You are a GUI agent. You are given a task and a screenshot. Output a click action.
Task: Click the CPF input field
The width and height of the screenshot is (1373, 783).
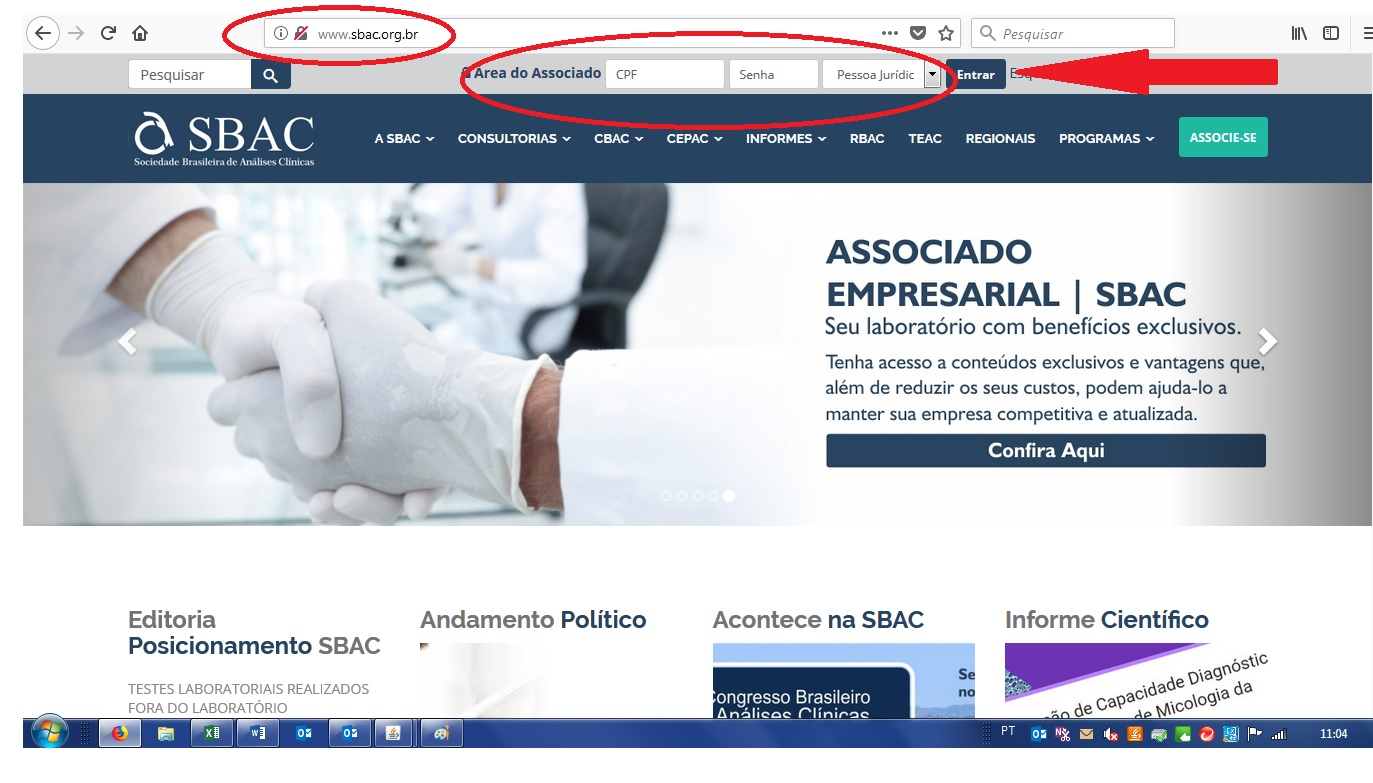click(x=665, y=75)
